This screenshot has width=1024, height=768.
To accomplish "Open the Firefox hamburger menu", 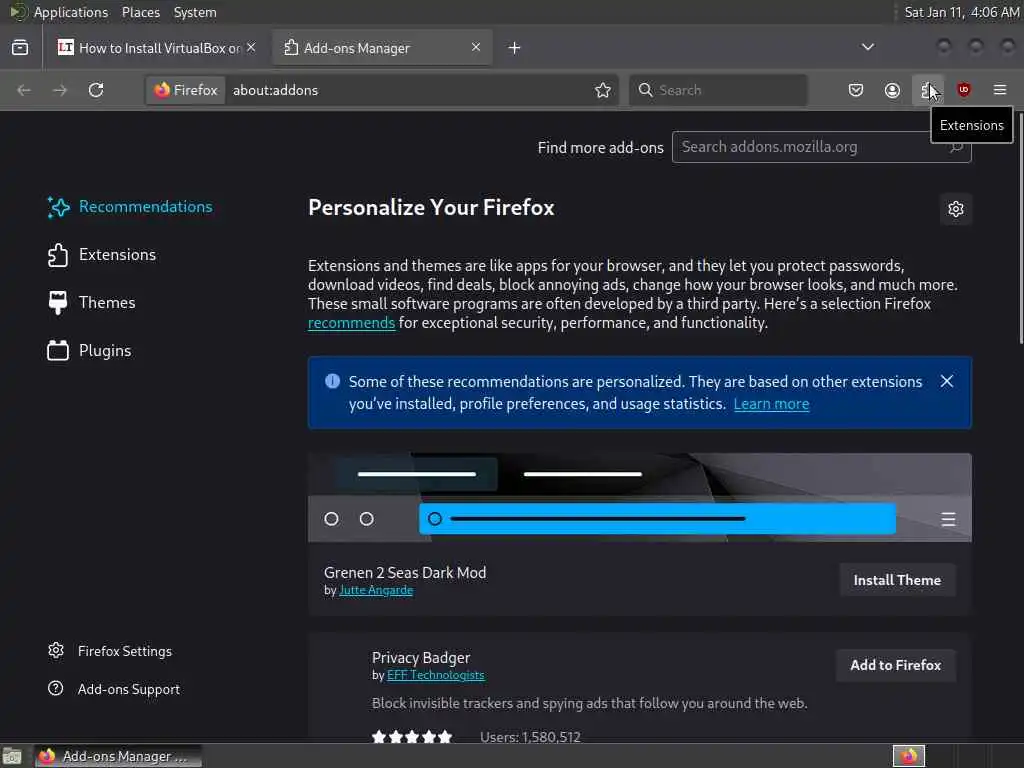I will (1000, 90).
